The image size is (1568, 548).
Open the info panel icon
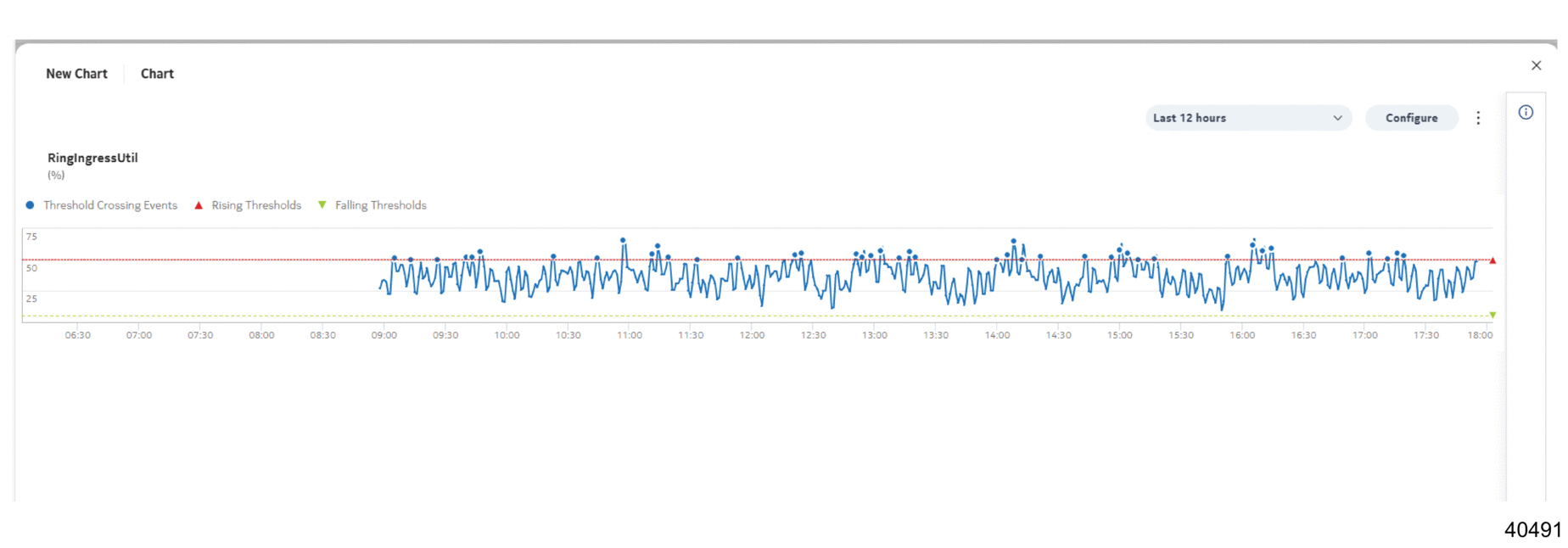(1525, 113)
